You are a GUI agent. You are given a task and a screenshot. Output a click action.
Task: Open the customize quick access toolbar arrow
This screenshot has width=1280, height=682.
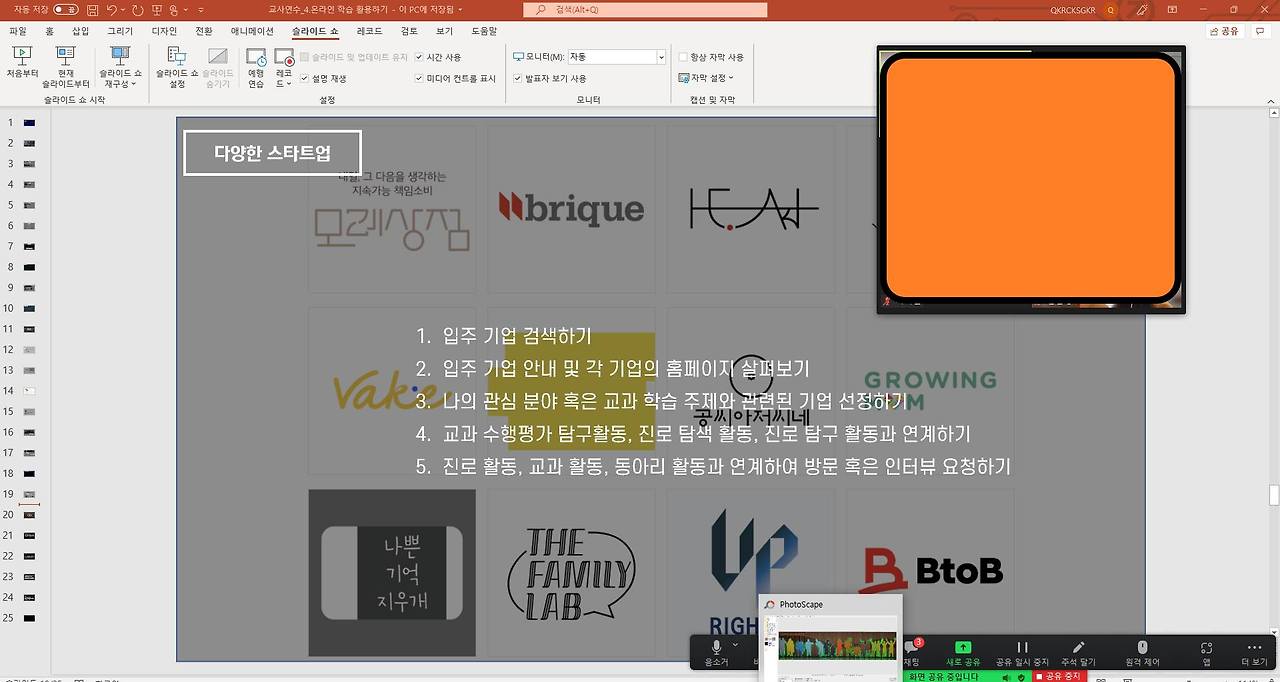[x=201, y=9]
